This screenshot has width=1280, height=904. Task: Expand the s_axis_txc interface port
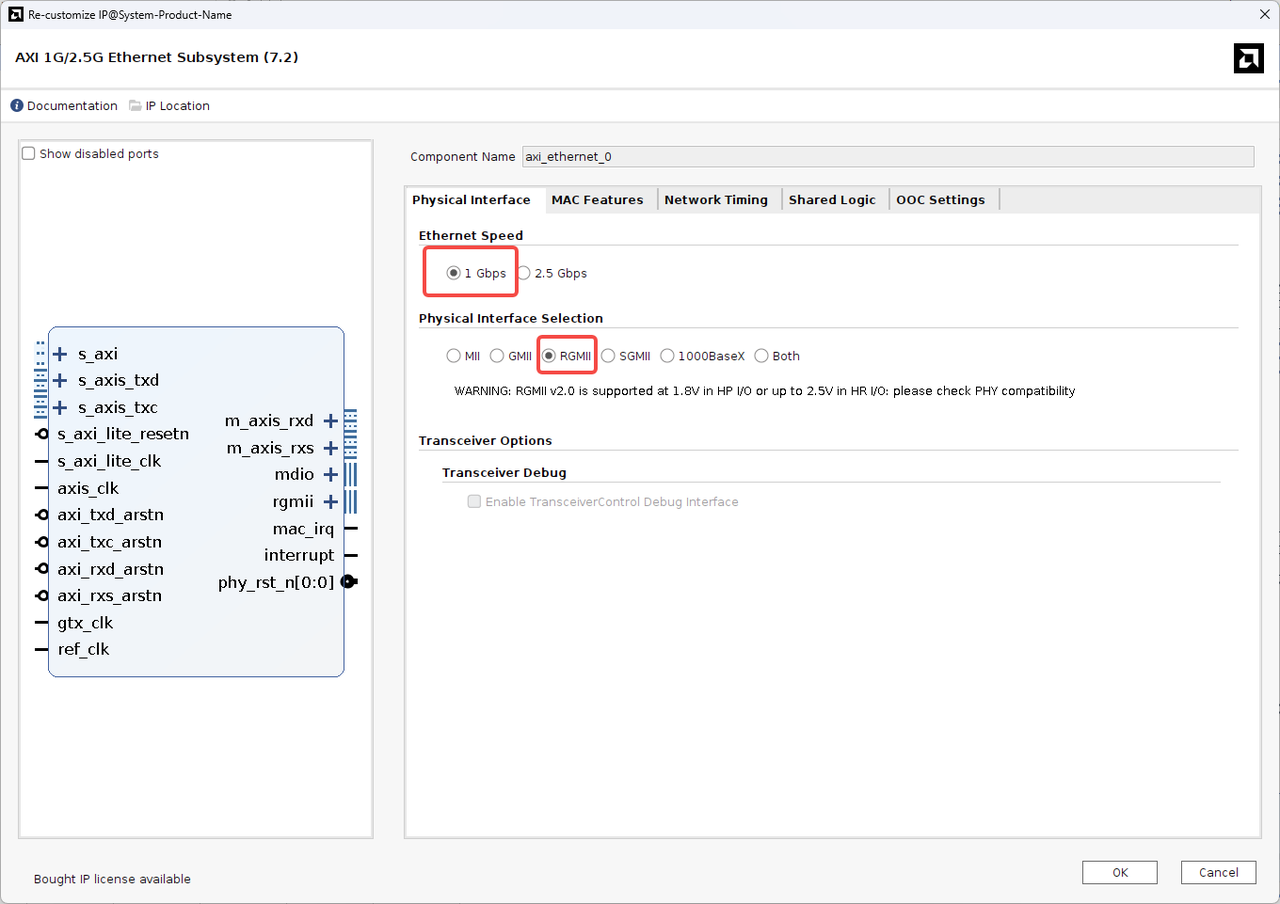coord(60,408)
